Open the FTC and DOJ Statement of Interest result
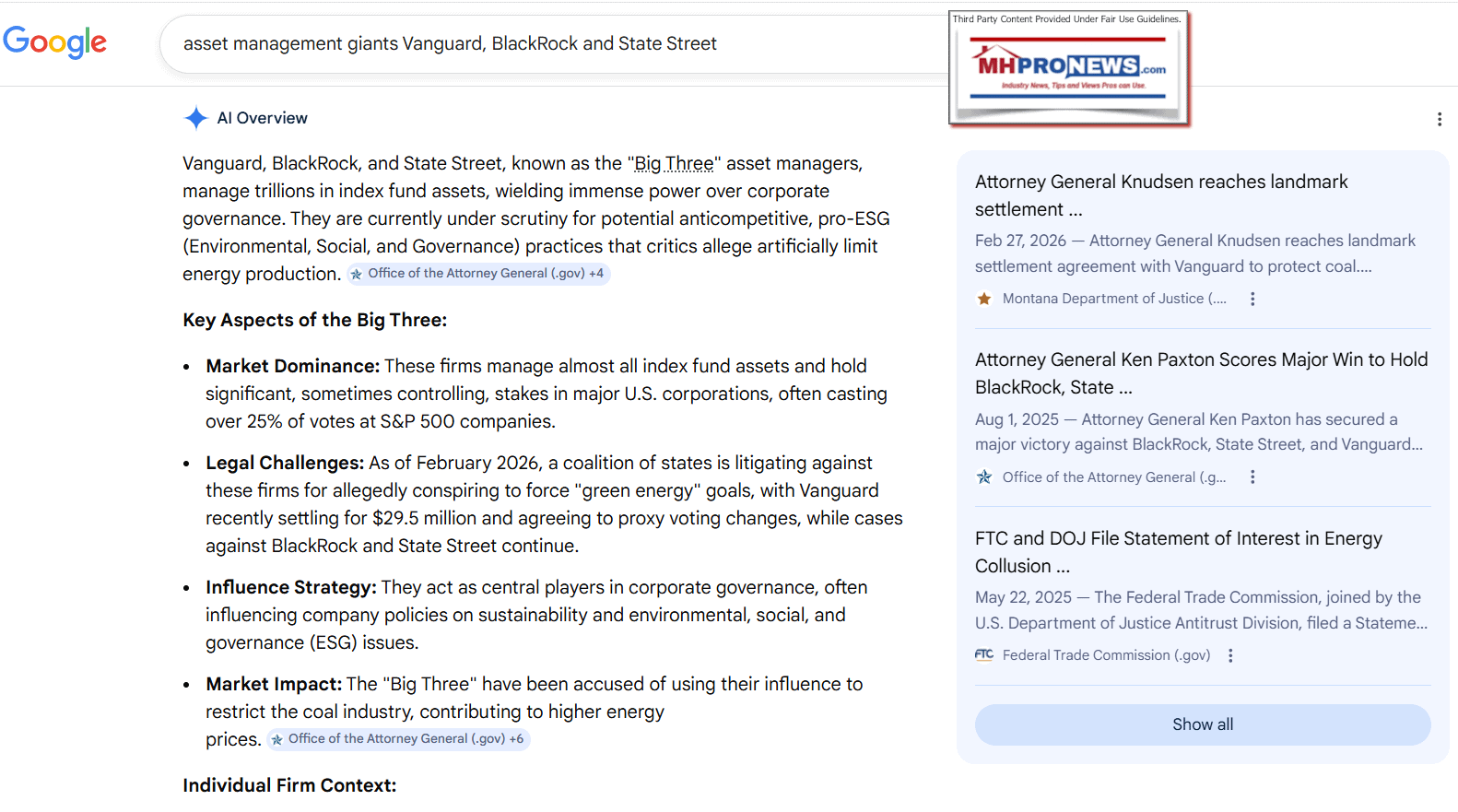1458x812 pixels. tap(1178, 552)
